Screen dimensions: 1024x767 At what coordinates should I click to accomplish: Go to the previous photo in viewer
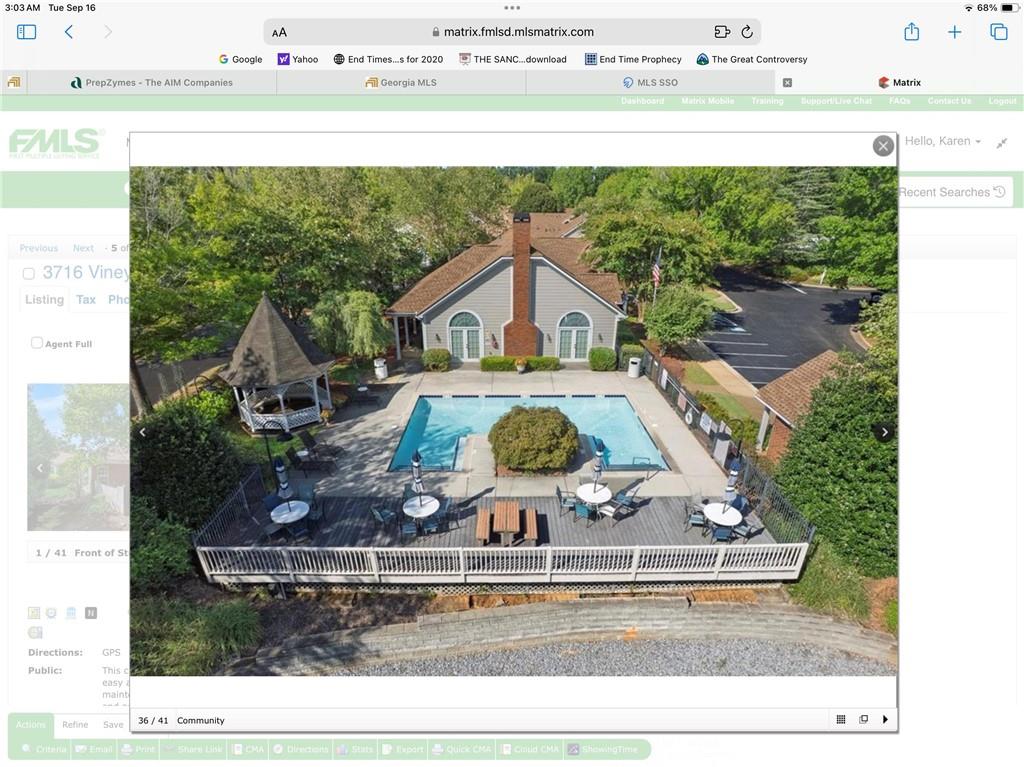[142, 432]
